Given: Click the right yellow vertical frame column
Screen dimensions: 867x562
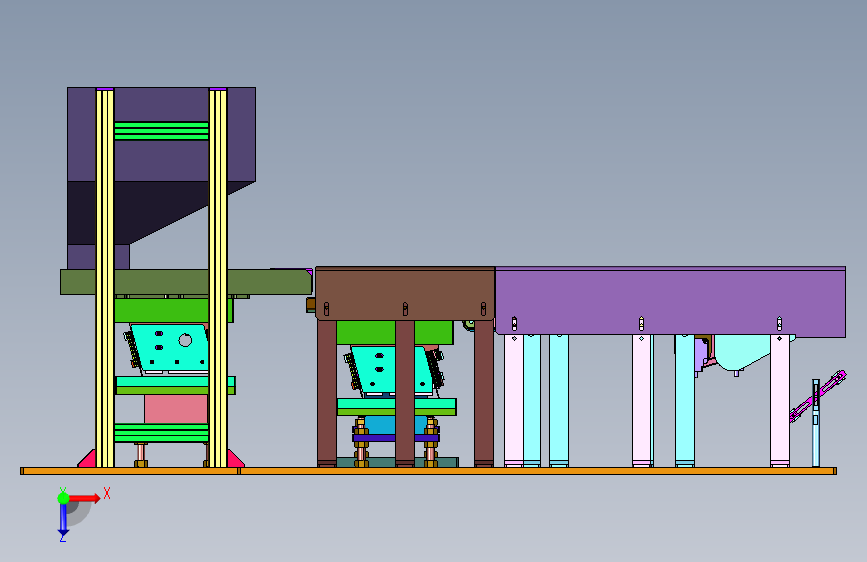Looking at the screenshot, I should pyautogui.click(x=218, y=278).
